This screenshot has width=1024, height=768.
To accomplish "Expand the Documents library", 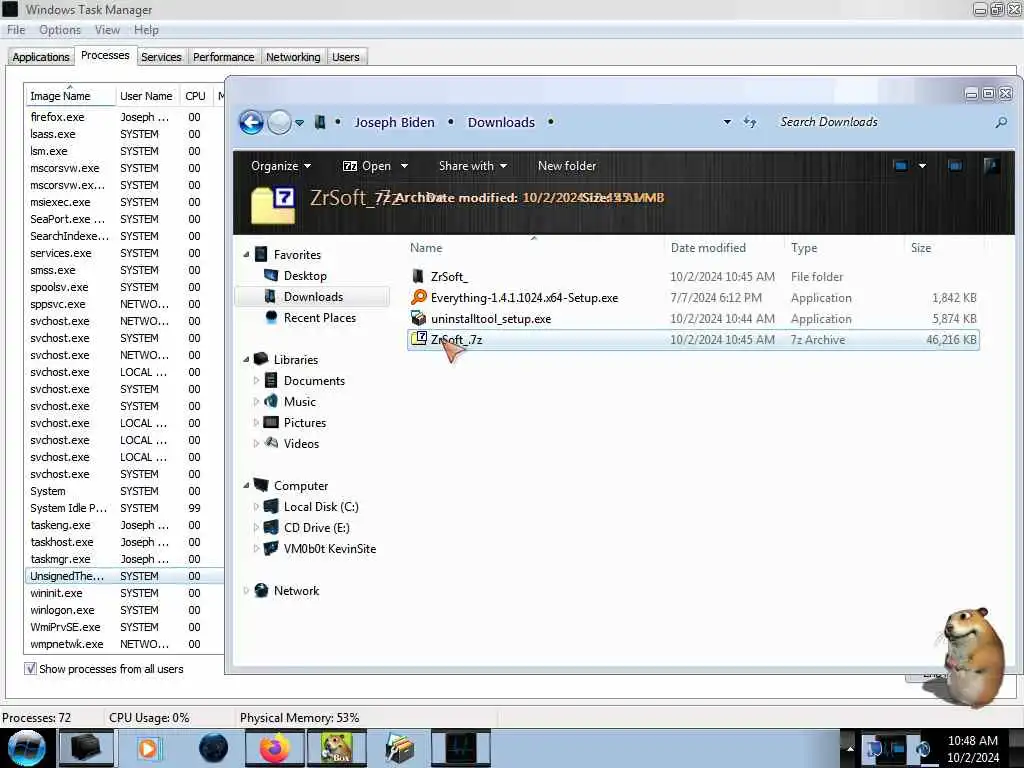I will point(256,381).
